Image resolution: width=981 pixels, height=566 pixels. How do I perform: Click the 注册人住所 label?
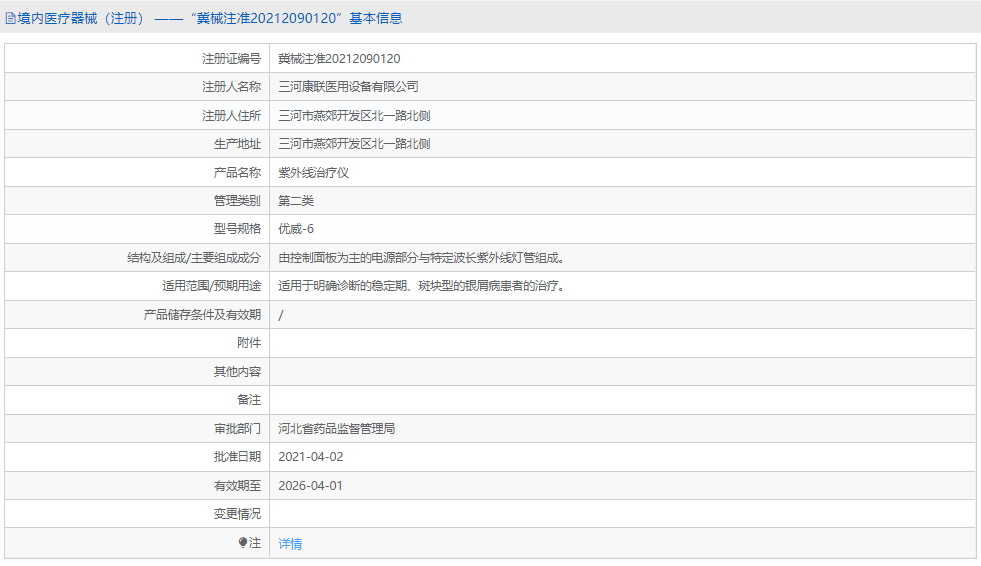coord(231,116)
